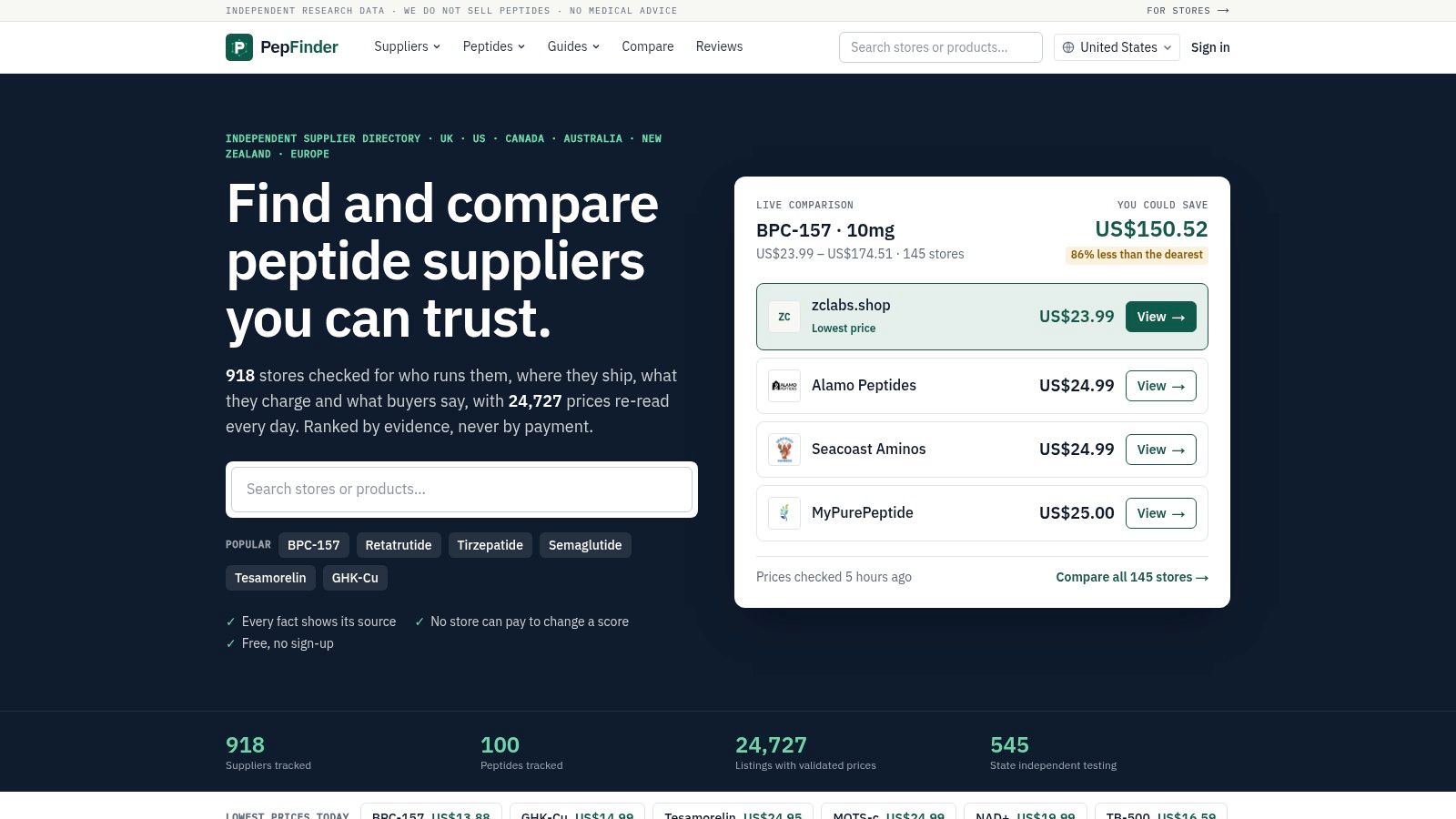Click the PepFinder logo icon
The image size is (1456, 819).
click(x=239, y=47)
